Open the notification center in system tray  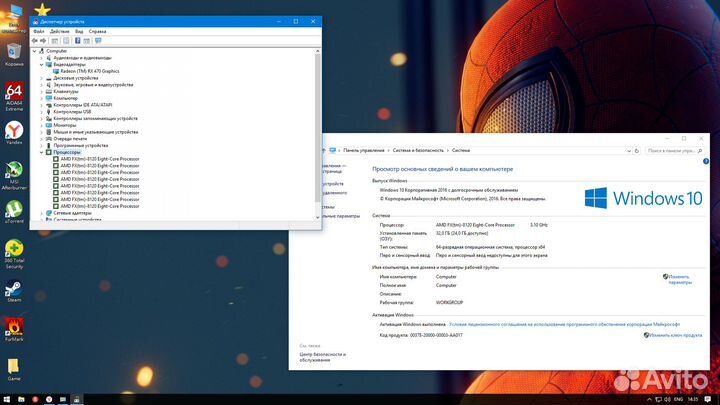(x=708, y=399)
